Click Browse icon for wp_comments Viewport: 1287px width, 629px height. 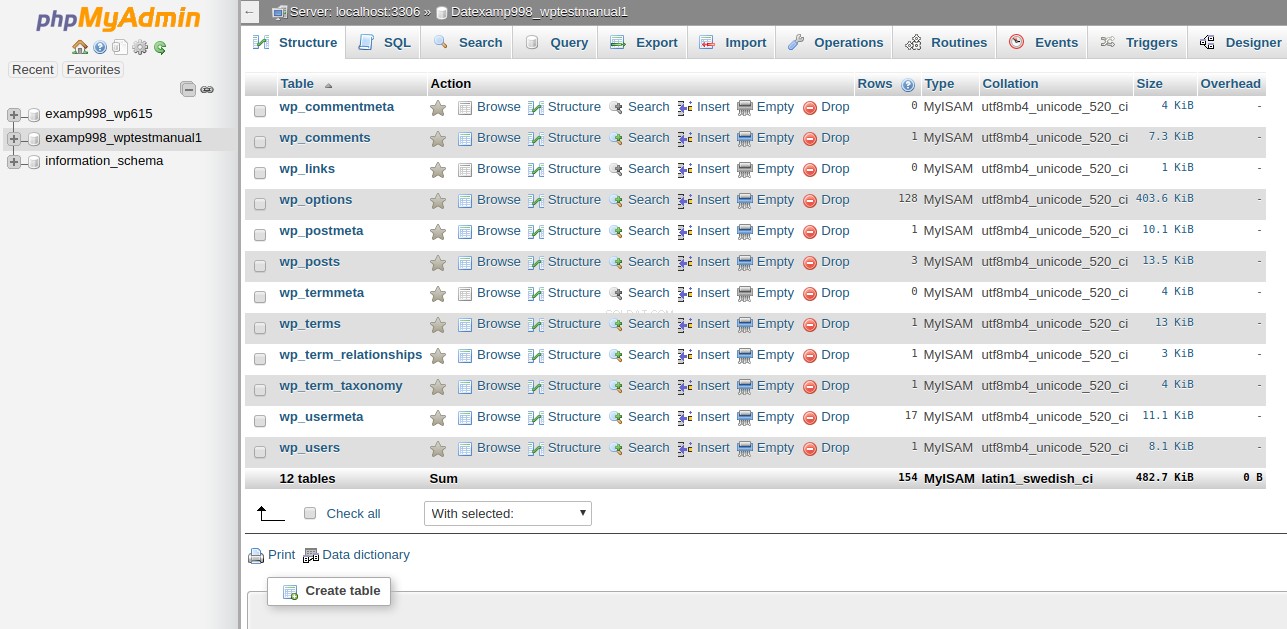pyautogui.click(x=465, y=139)
